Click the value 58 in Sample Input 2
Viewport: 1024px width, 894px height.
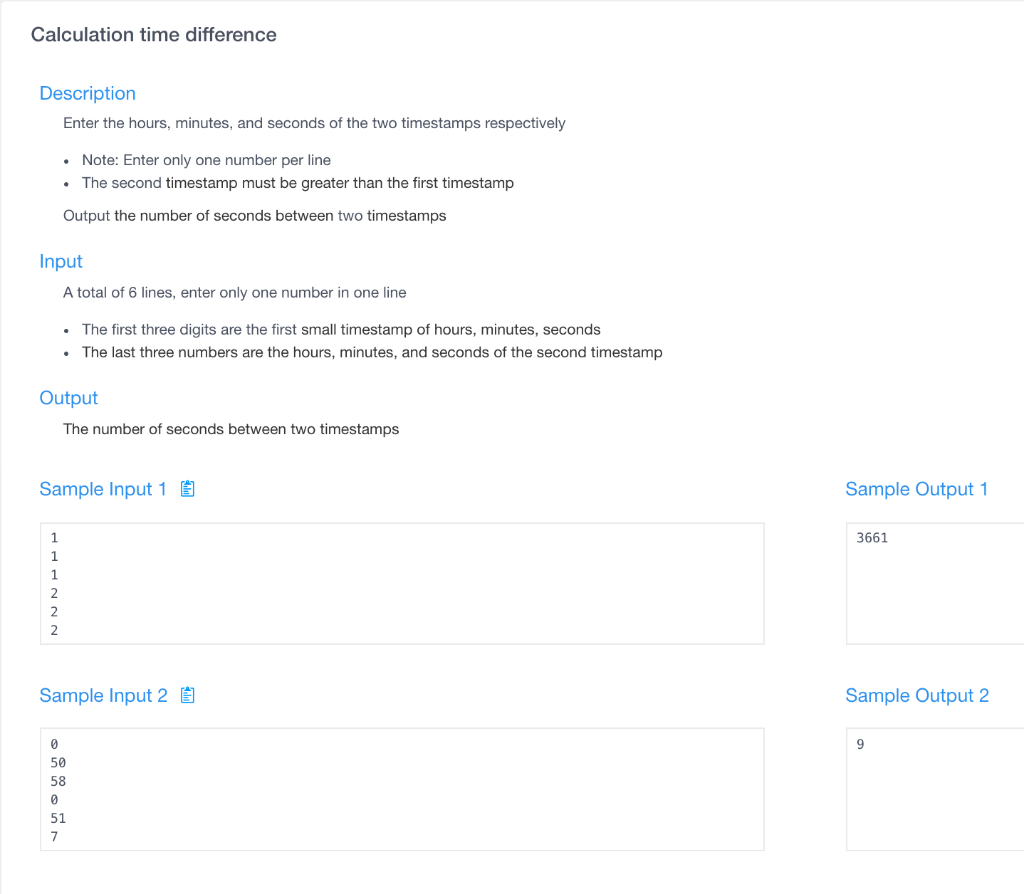[x=58, y=781]
